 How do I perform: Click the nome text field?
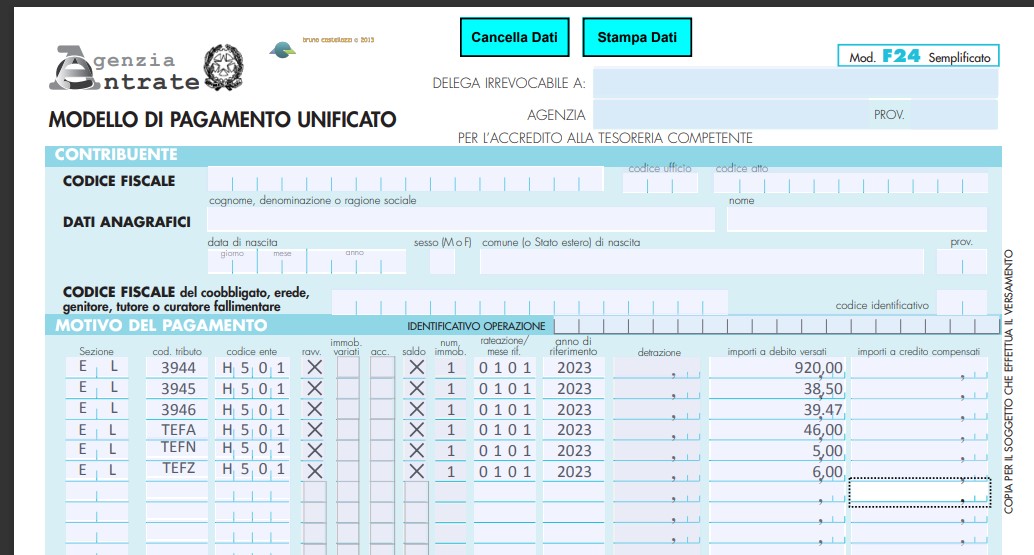855,219
